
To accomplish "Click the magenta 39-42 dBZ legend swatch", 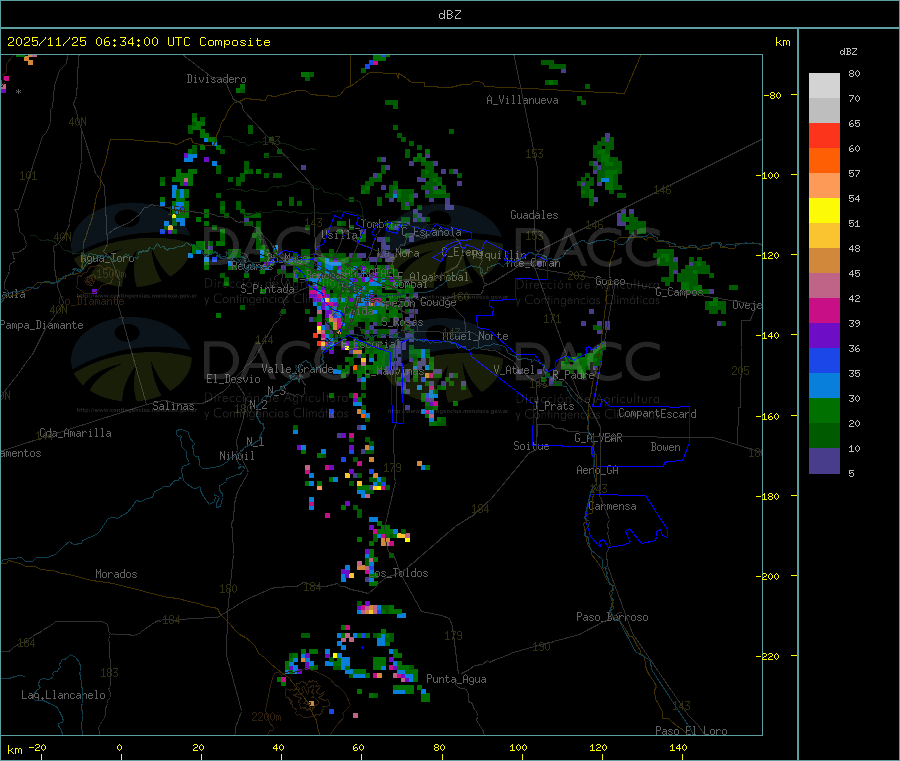I will pos(824,310).
